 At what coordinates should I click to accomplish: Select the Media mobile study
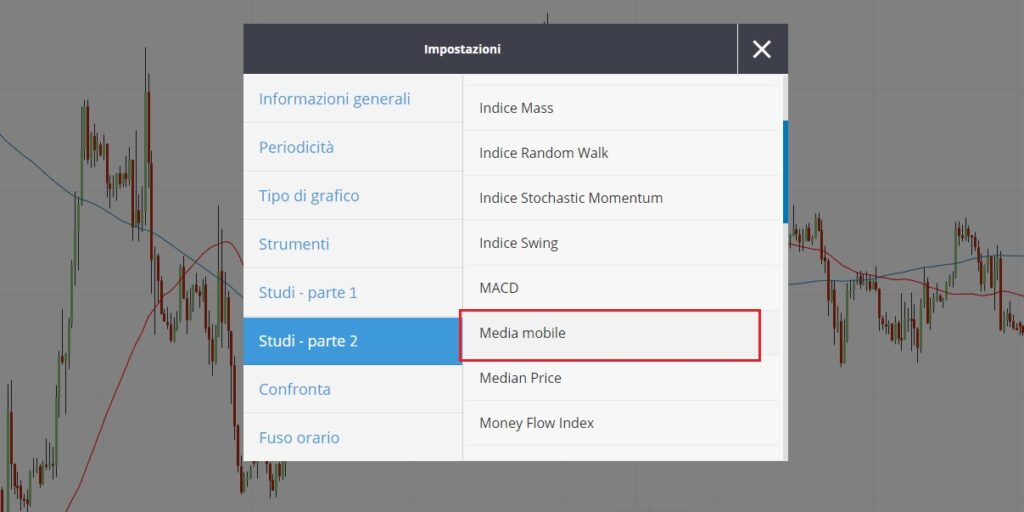(x=621, y=333)
